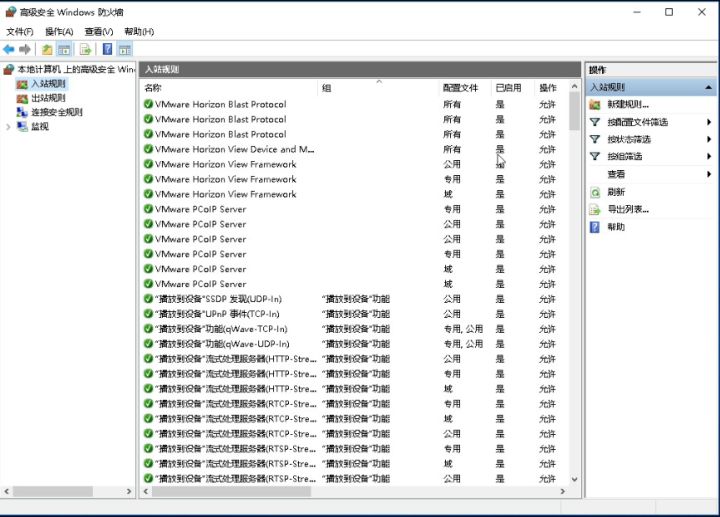This screenshot has height=517, width=720.
Task: Click the Export list toolbar icon
Action: (85, 49)
